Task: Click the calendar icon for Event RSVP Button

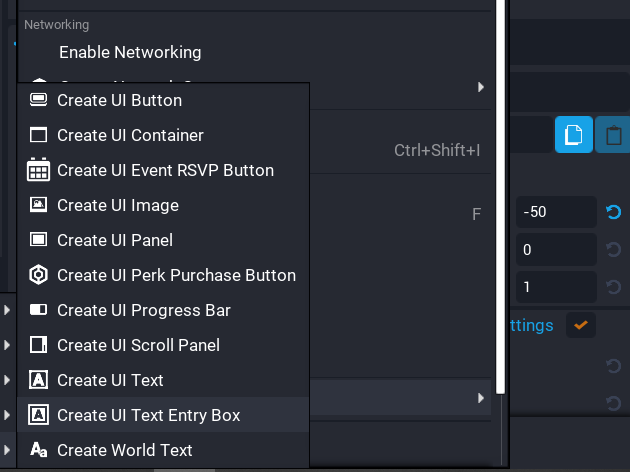Action: pyautogui.click(x=39, y=170)
